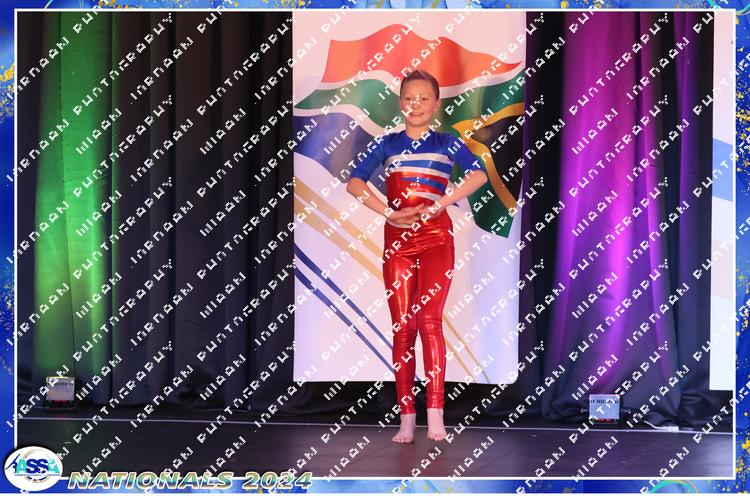This screenshot has width=750, height=500.
Task: Click the performer's clasped hands
Action: pos(410,212)
